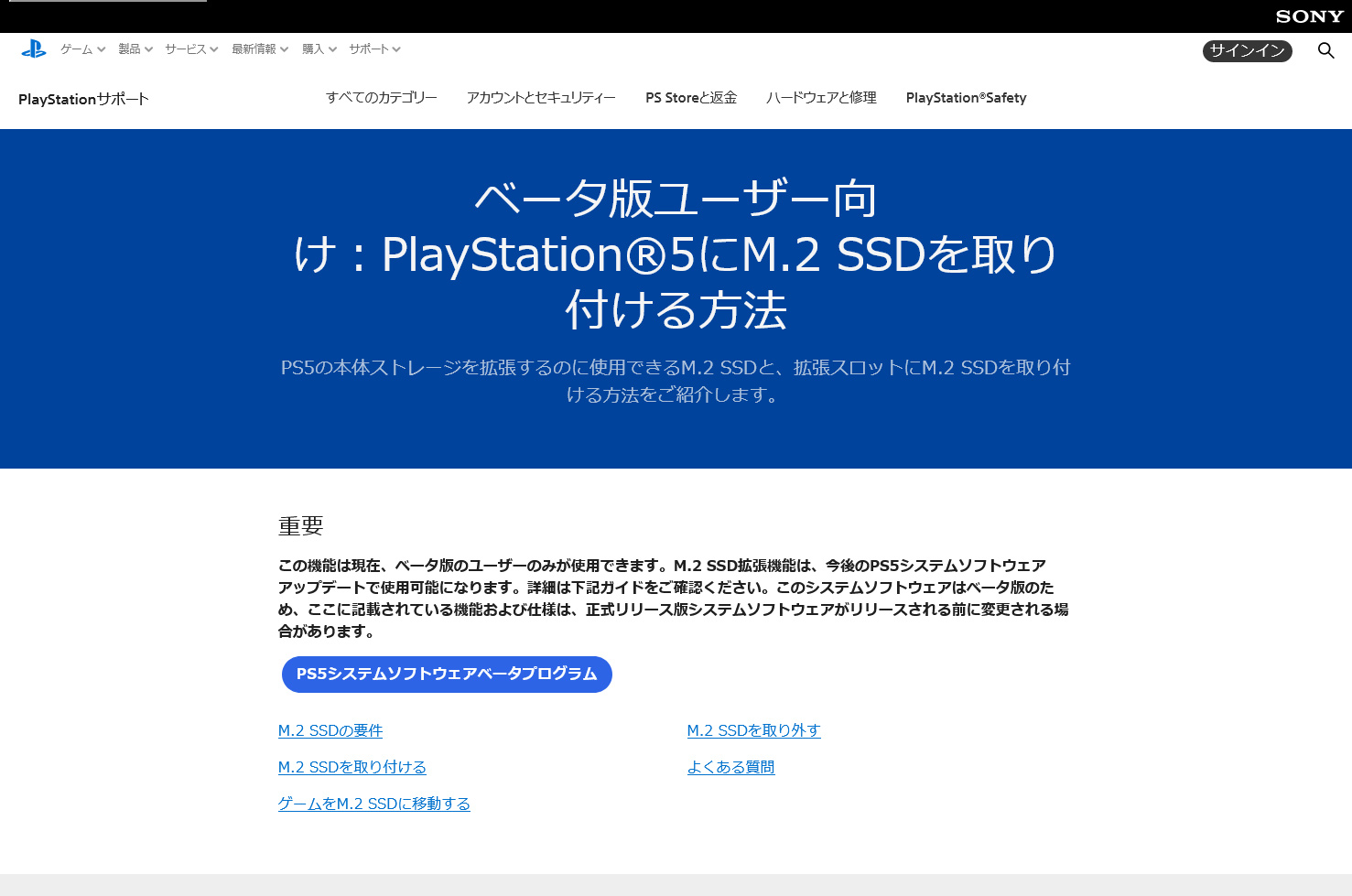
Task: Click the PlayStation logo icon
Action: [x=34, y=49]
